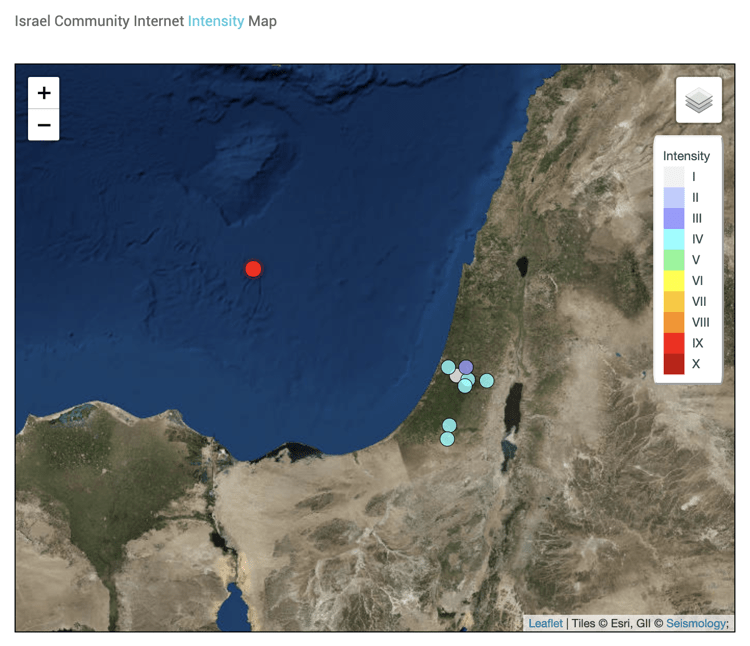This screenshot has width=750, height=646.
Task: Open the Leaflet attribution link
Action: point(545,624)
